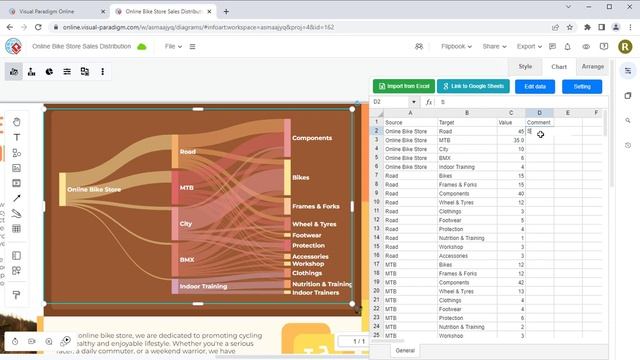Select the format painter tool

pyautogui.click(x=16, y=295)
